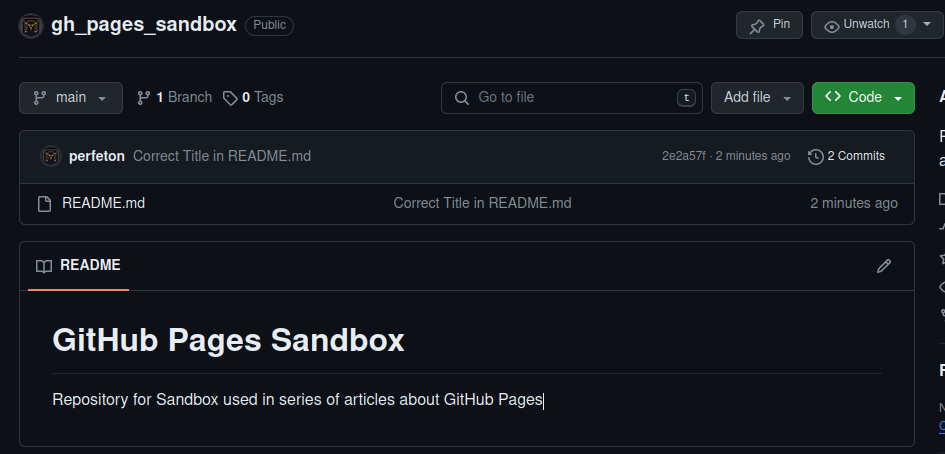The height and width of the screenshot is (454, 945).
Task: Open the README.md row's commit message link
Action: 482,204
